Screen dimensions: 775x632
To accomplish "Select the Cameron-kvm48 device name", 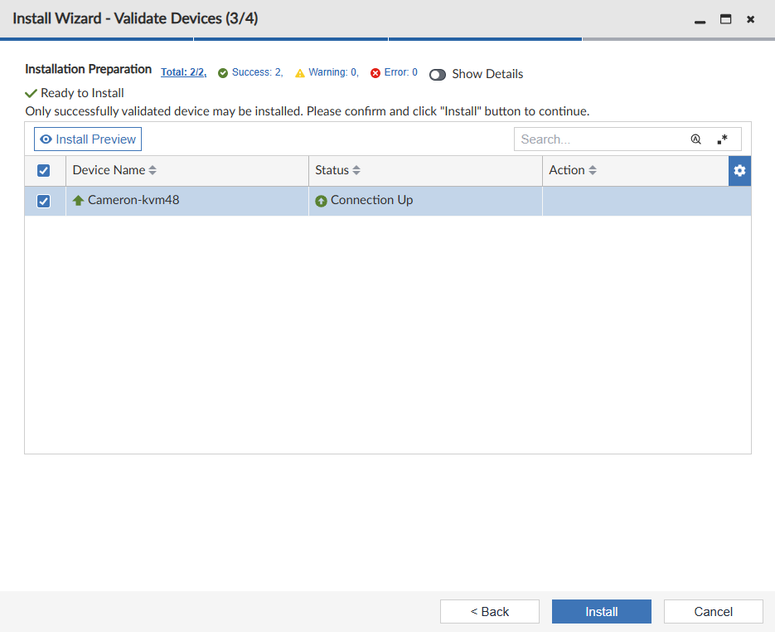I will pos(133,200).
